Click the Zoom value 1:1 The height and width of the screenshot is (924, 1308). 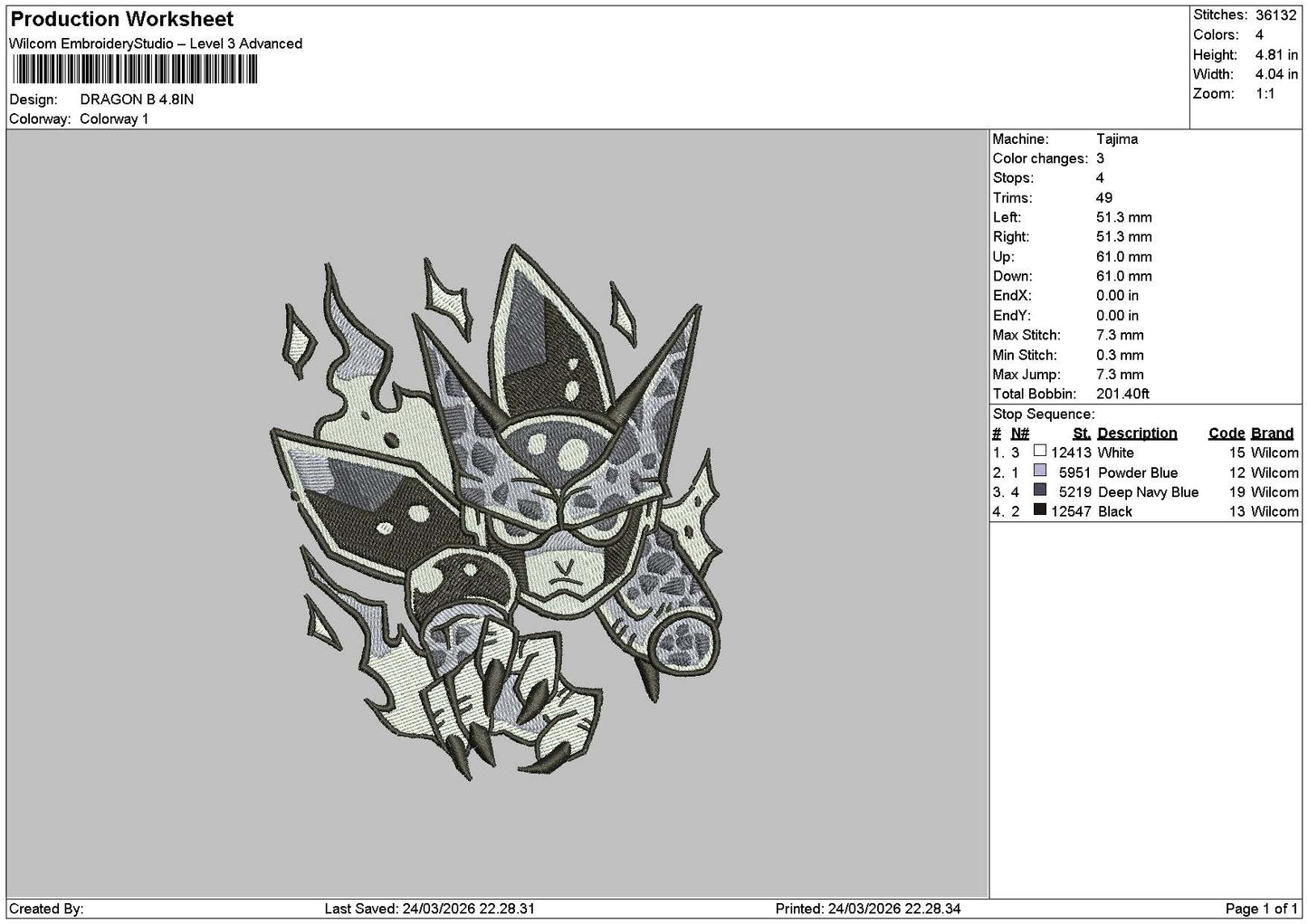[x=1265, y=94]
